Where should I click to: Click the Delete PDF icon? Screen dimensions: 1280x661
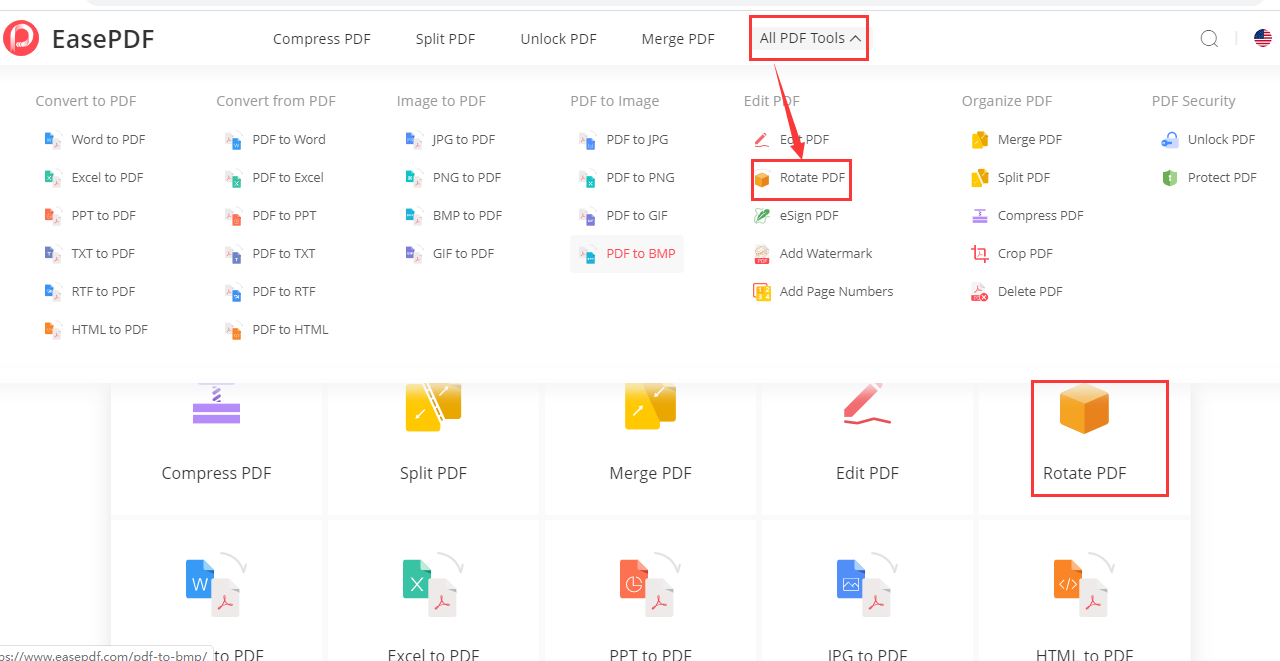tap(980, 292)
